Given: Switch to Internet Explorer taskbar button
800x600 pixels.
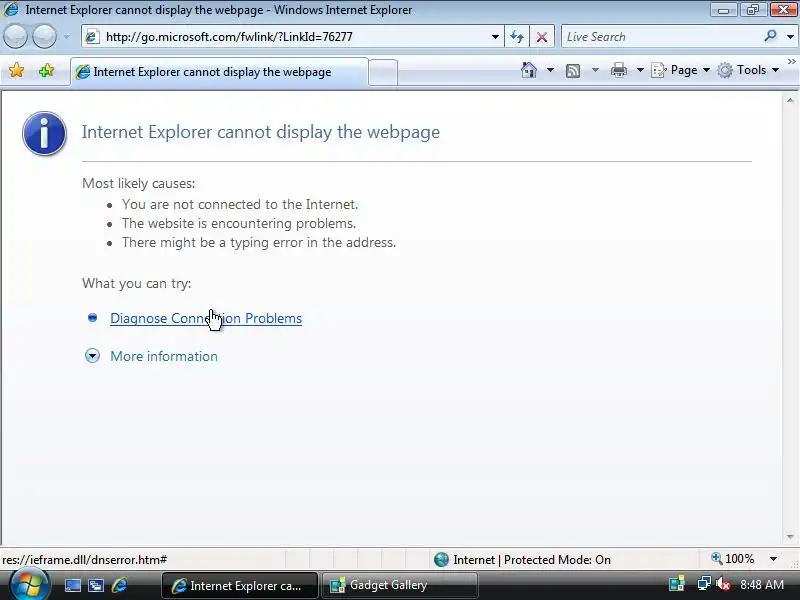Looking at the screenshot, I should [x=240, y=585].
